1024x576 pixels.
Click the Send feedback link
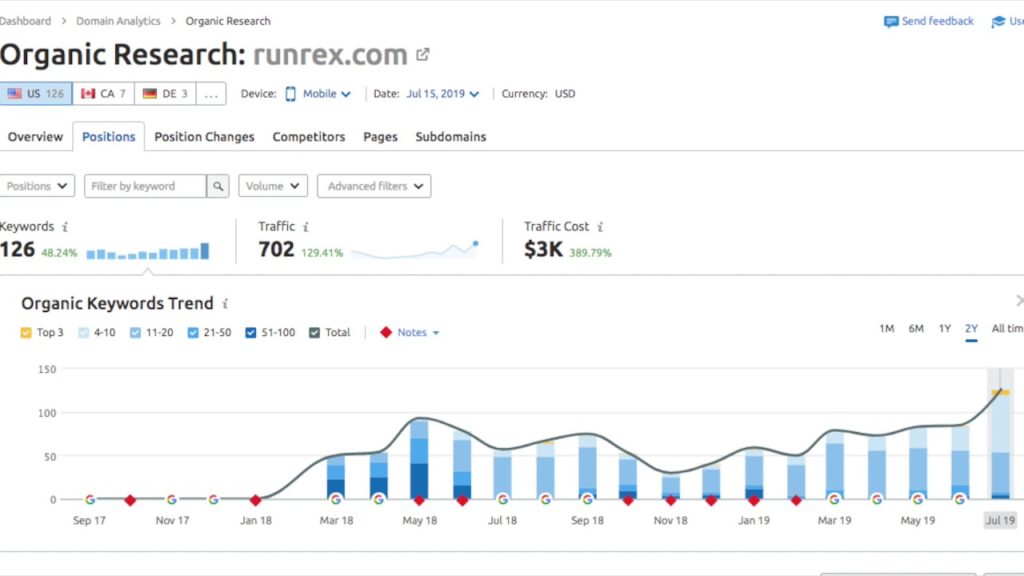(x=937, y=21)
